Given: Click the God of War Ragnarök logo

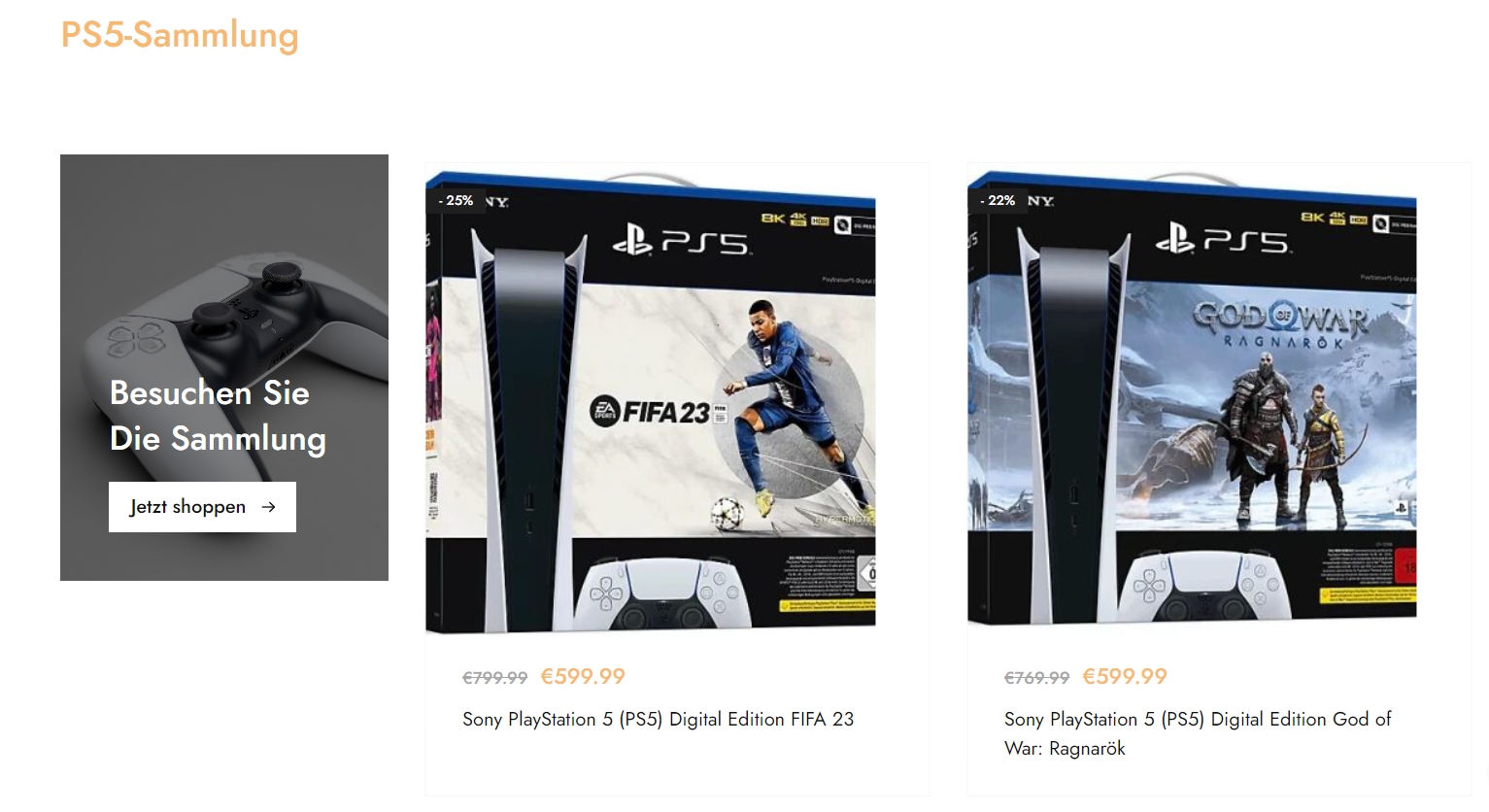Looking at the screenshot, I should pyautogui.click(x=1280, y=325).
